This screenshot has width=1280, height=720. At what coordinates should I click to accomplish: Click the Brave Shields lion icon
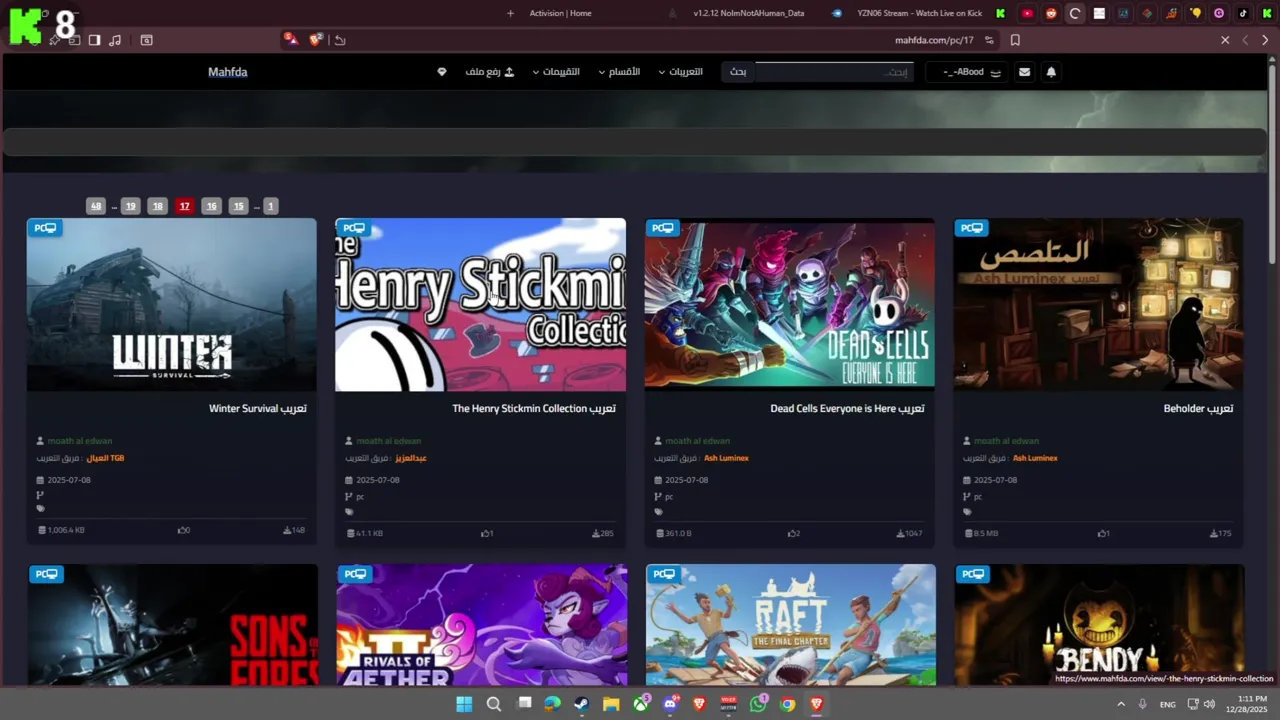pos(316,40)
